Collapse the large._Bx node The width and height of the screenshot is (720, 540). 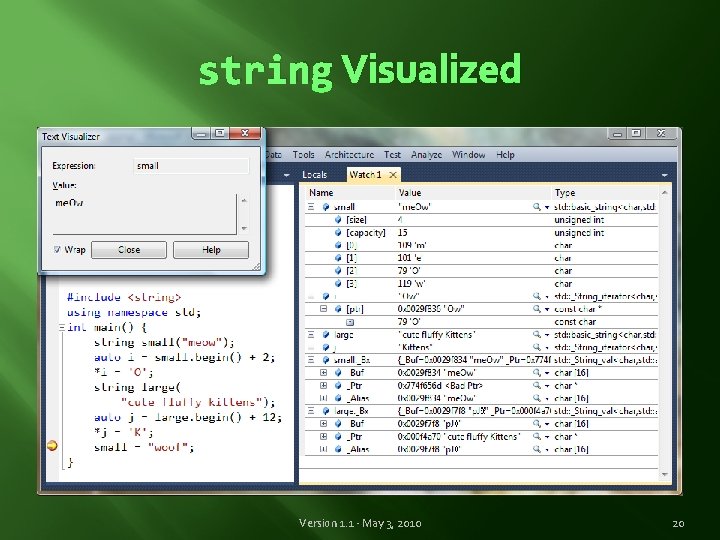click(x=311, y=411)
